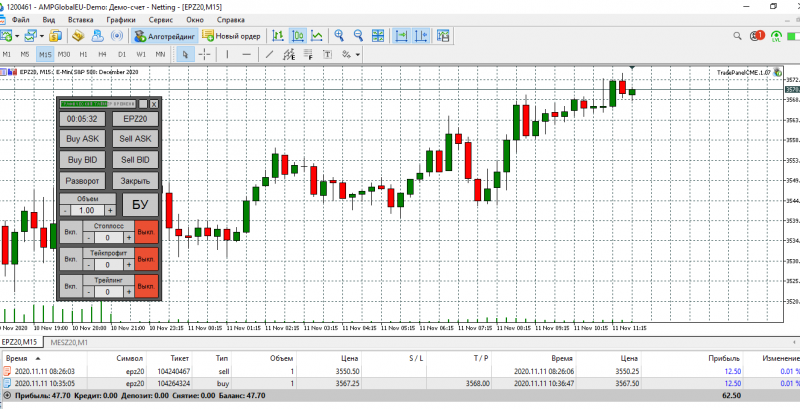Open the Сервис menu

pyautogui.click(x=161, y=20)
